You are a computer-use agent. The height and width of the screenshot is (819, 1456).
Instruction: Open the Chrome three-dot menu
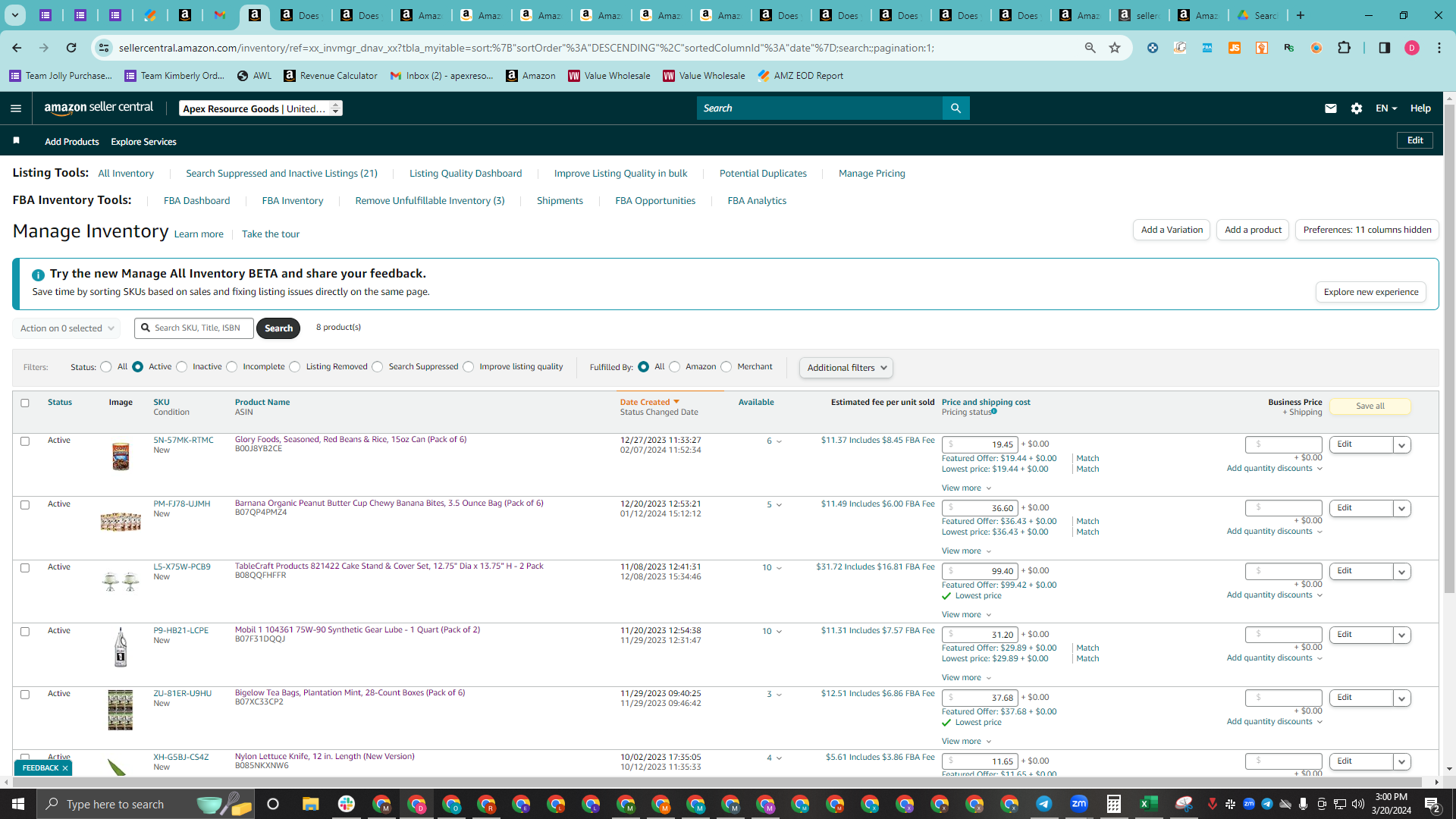[1439, 48]
